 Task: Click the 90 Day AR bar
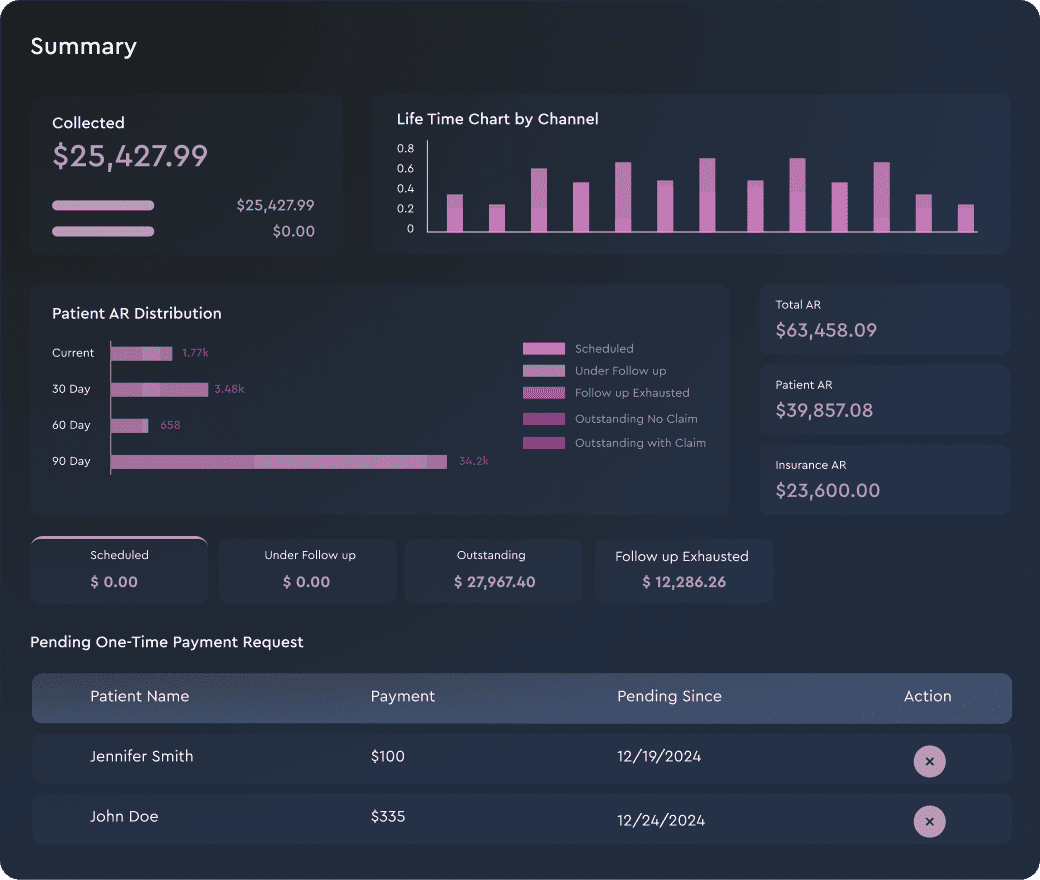[279, 462]
